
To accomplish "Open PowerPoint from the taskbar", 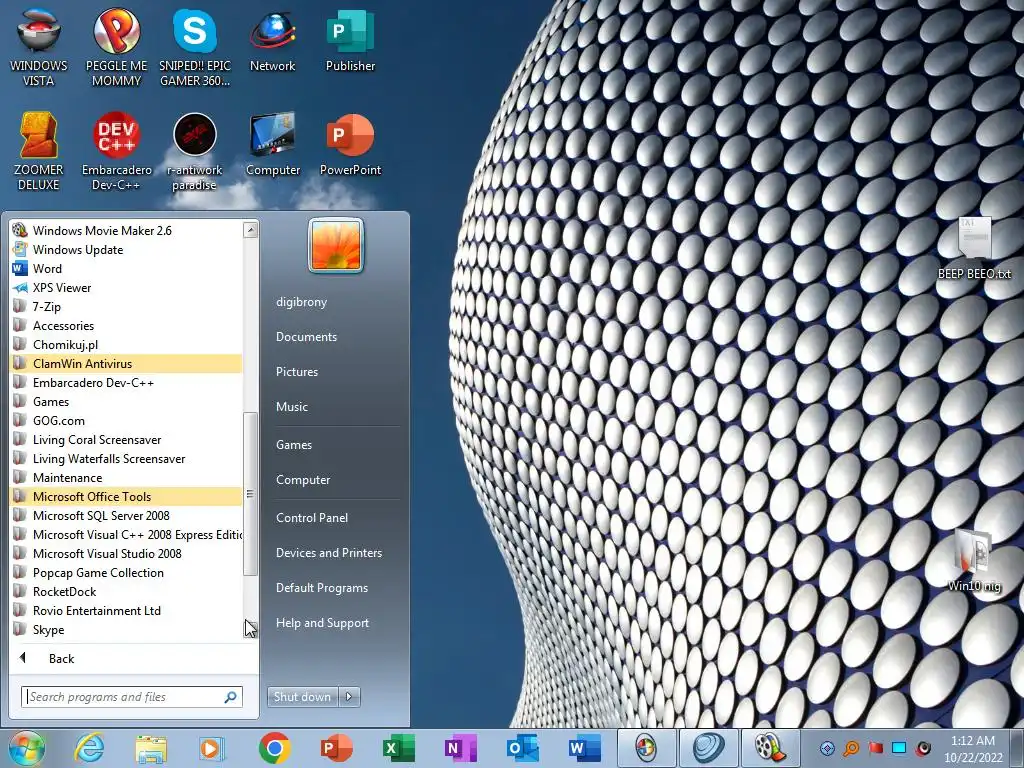I will pos(336,748).
